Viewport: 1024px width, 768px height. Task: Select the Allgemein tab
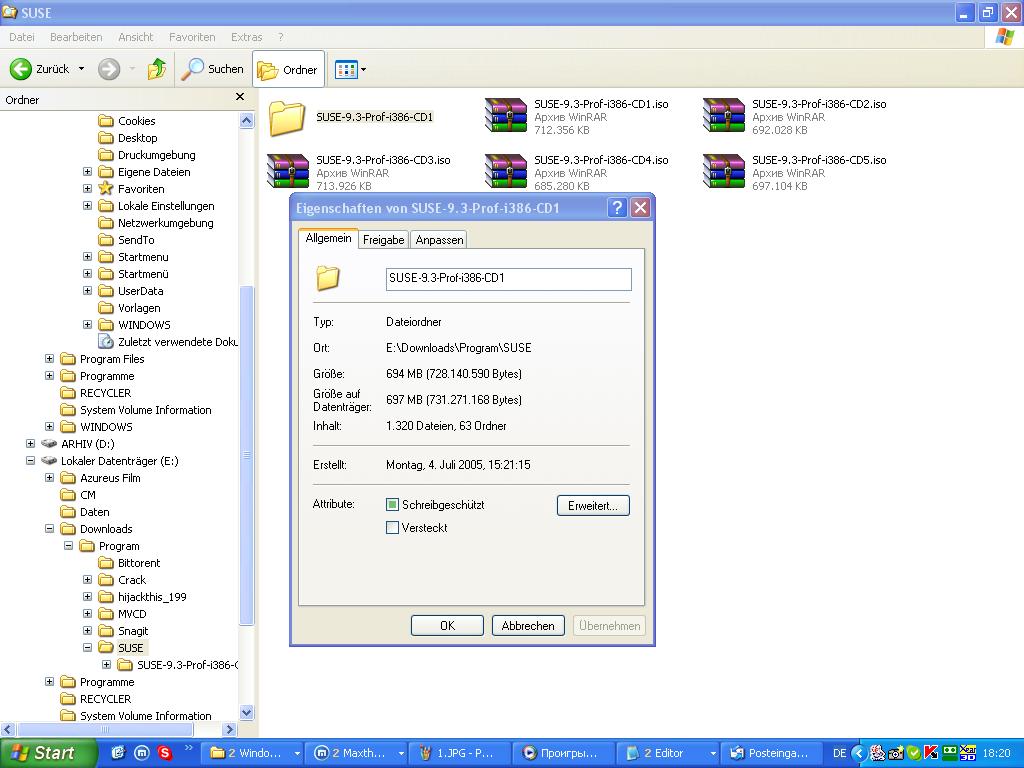click(x=328, y=238)
